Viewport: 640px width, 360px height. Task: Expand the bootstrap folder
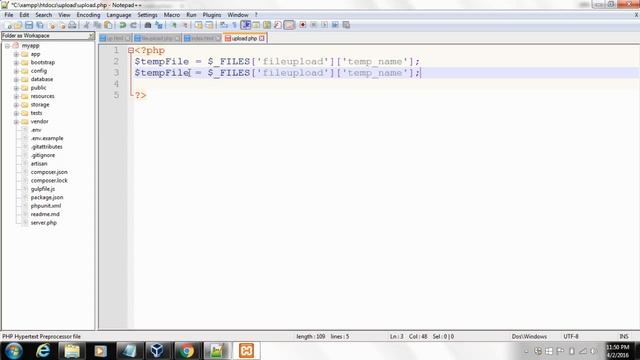point(16,62)
